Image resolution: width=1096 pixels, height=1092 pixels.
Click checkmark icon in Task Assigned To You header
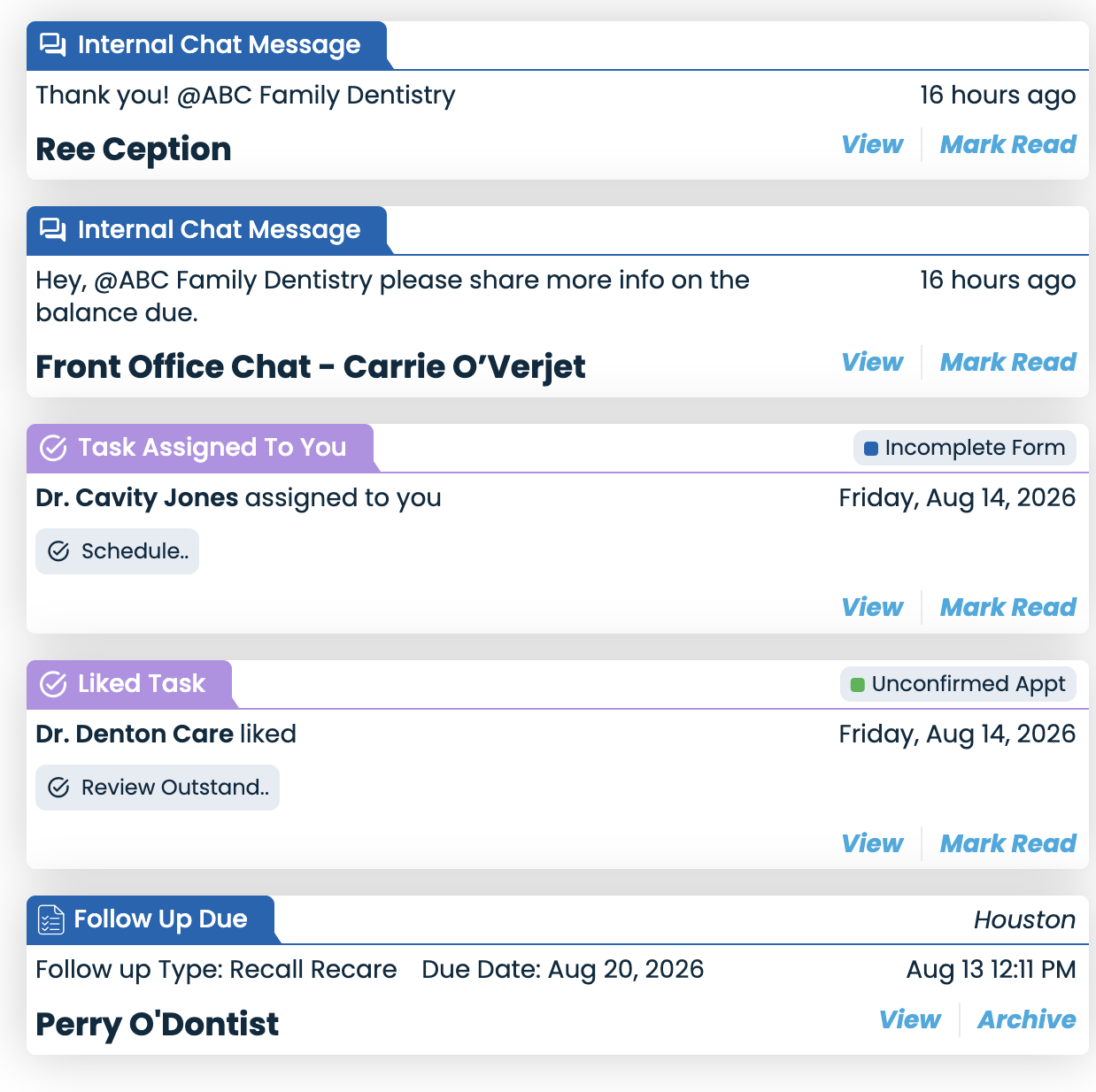[x=54, y=448]
